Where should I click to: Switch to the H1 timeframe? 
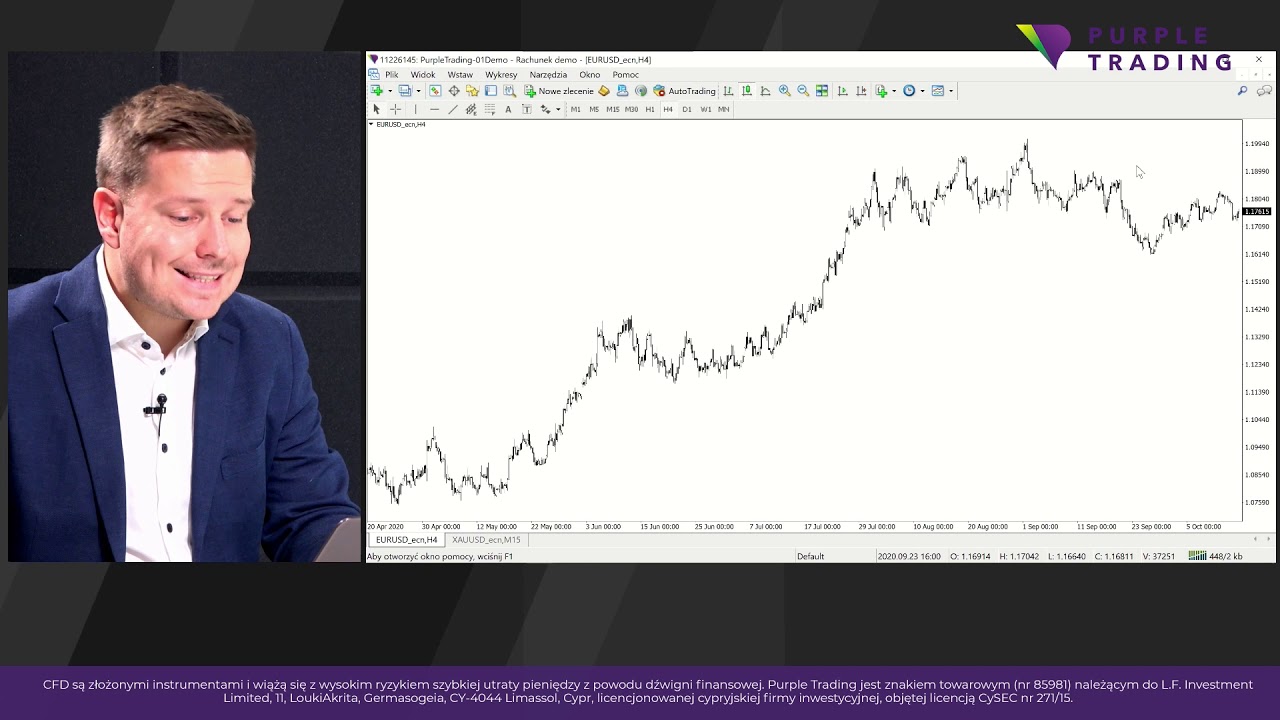coord(650,109)
